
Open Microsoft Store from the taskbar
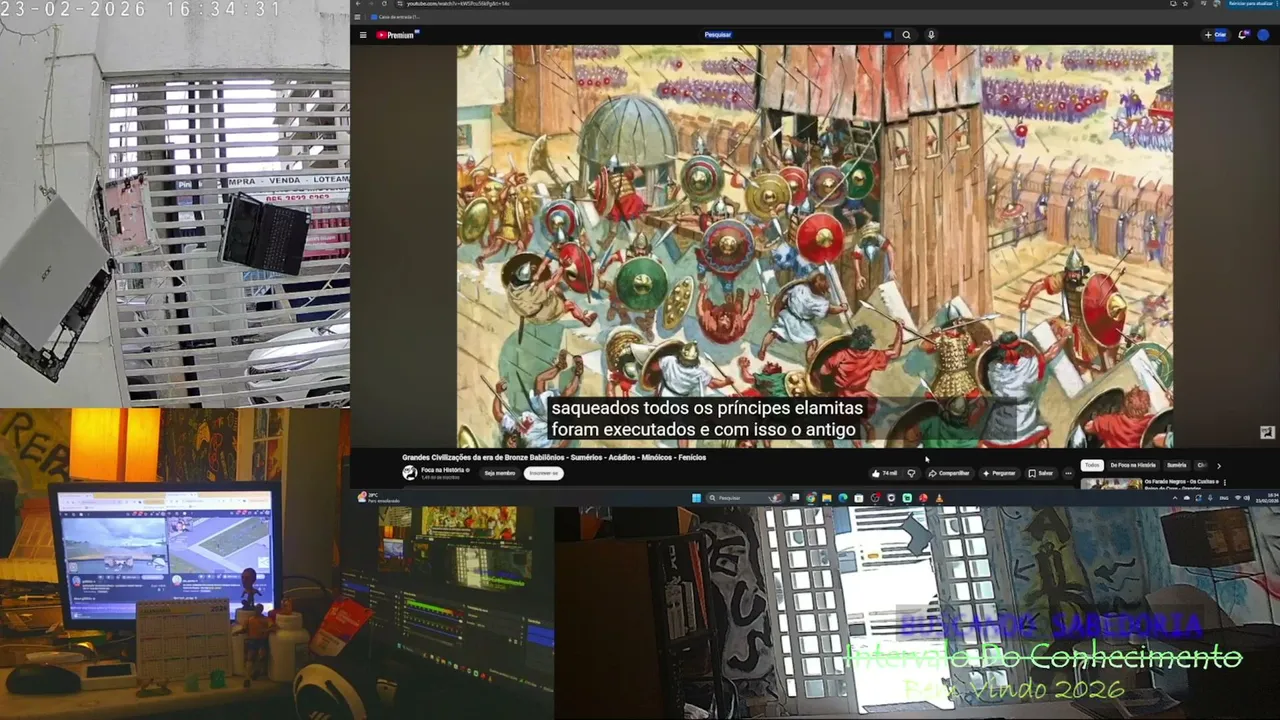click(x=859, y=498)
